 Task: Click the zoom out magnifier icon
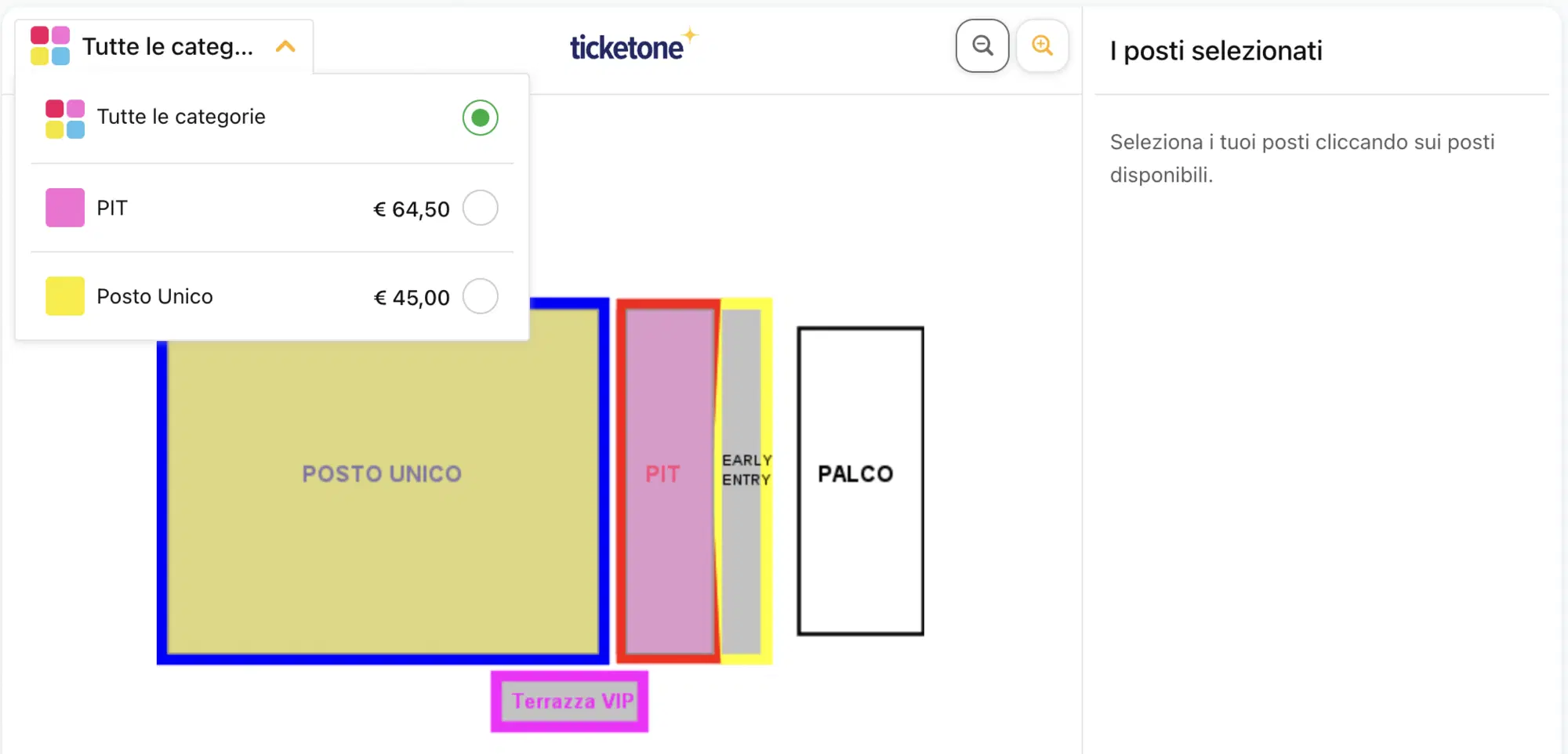tap(982, 46)
